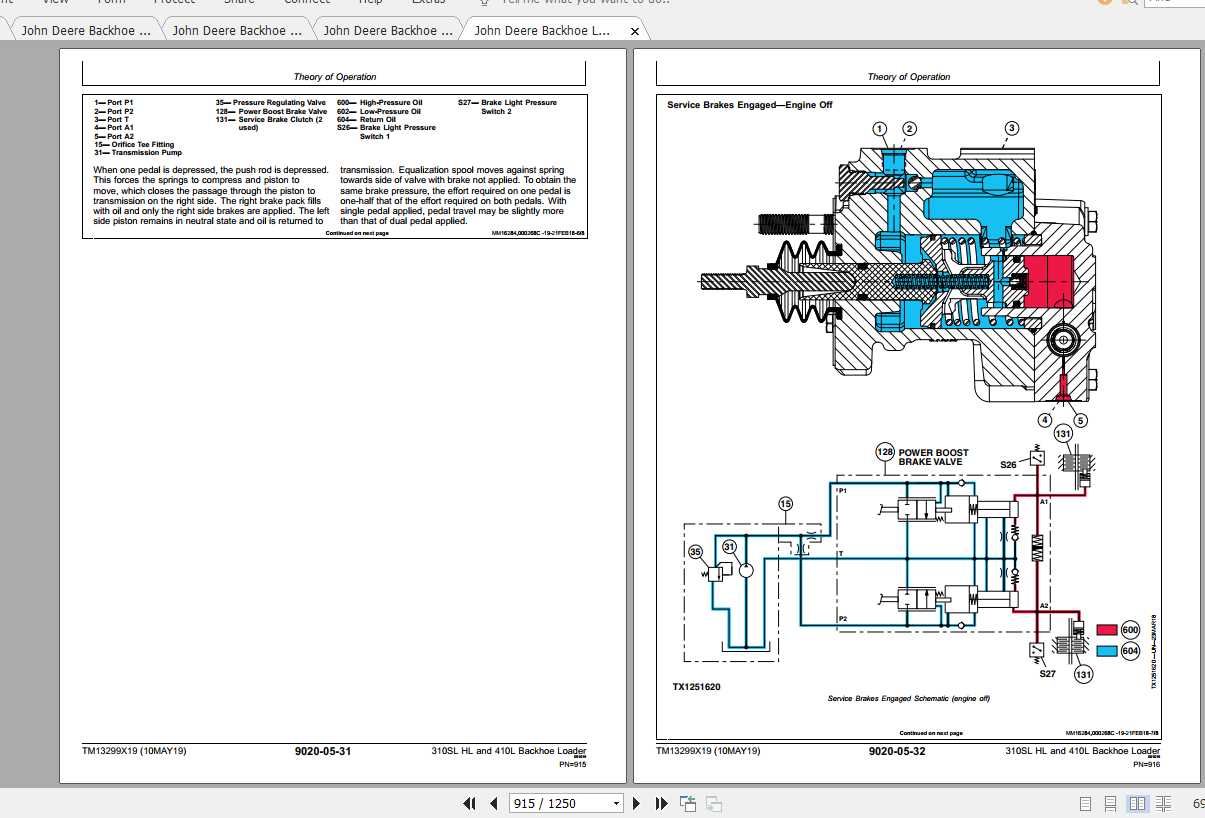Go to the previous page
Image resolution: width=1205 pixels, height=818 pixels.
coord(493,803)
